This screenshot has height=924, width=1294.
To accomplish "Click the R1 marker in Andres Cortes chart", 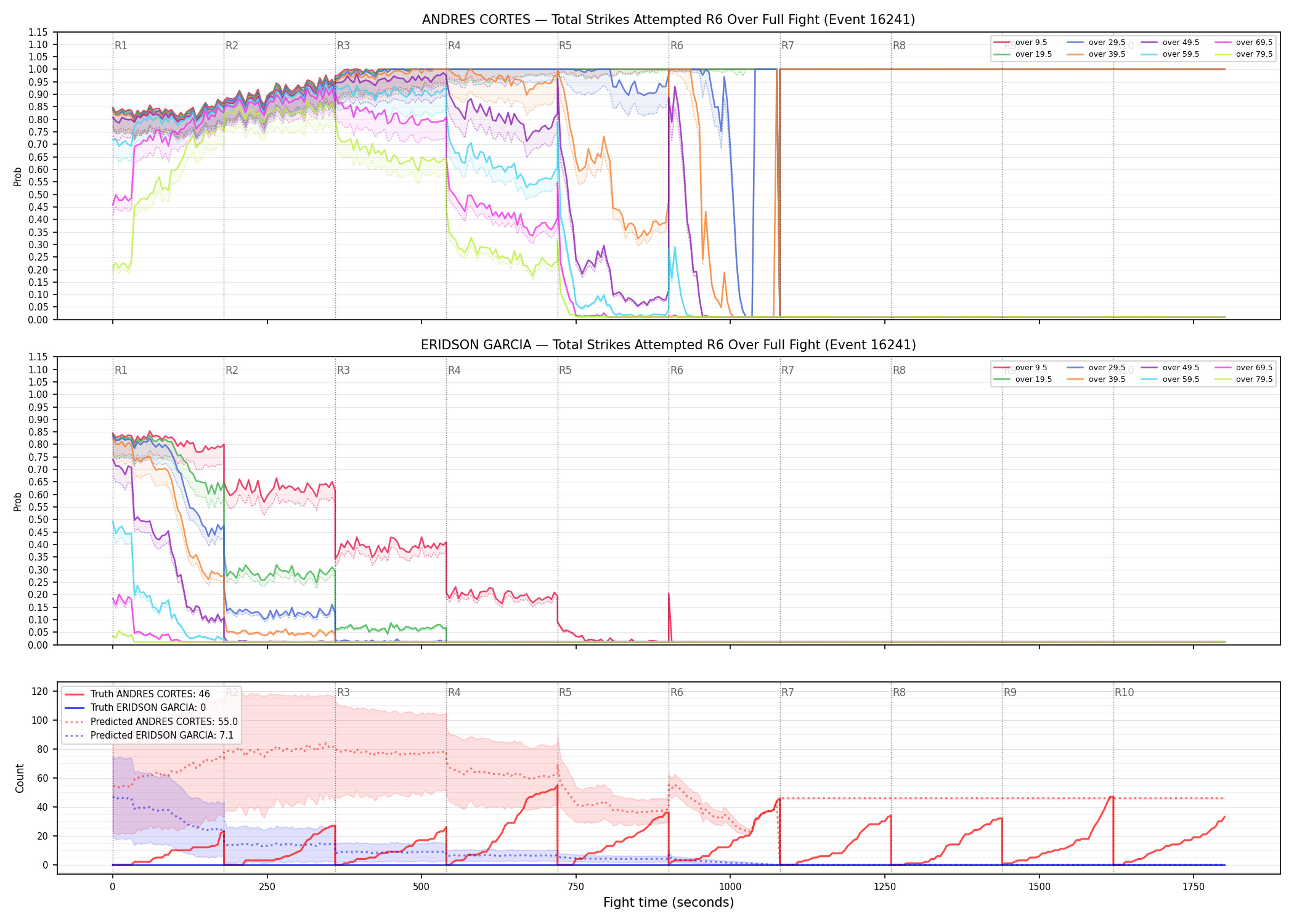I will [x=121, y=46].
